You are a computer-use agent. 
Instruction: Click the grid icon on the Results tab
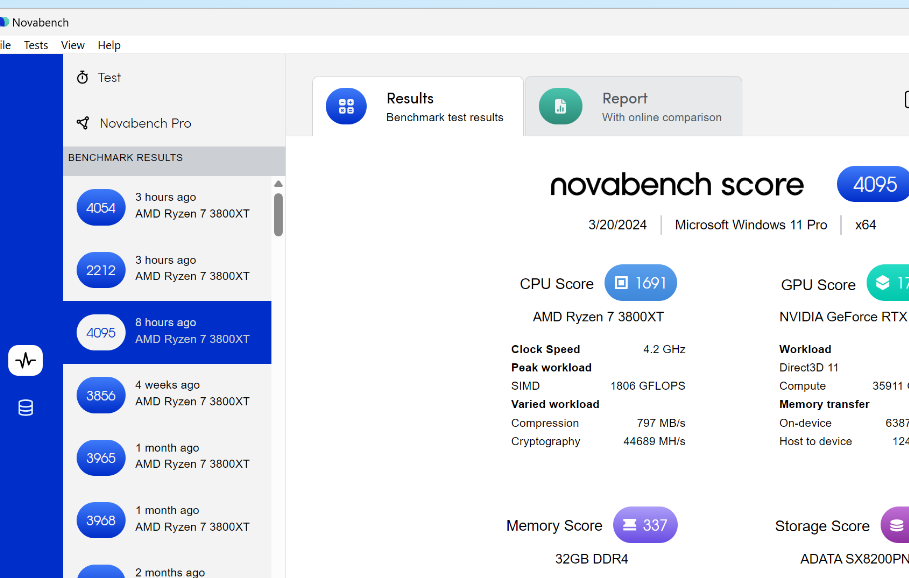[x=346, y=105]
